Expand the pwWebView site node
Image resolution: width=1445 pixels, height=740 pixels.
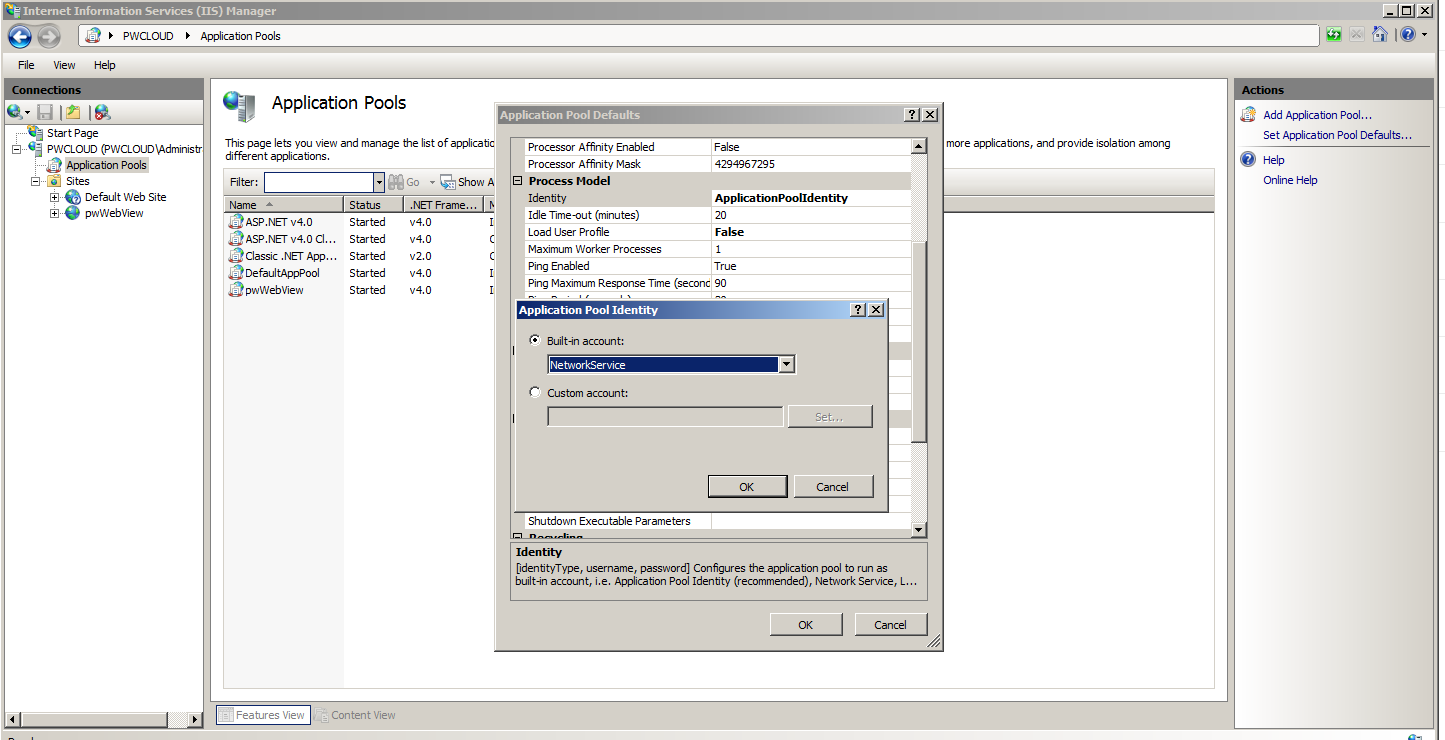point(55,213)
